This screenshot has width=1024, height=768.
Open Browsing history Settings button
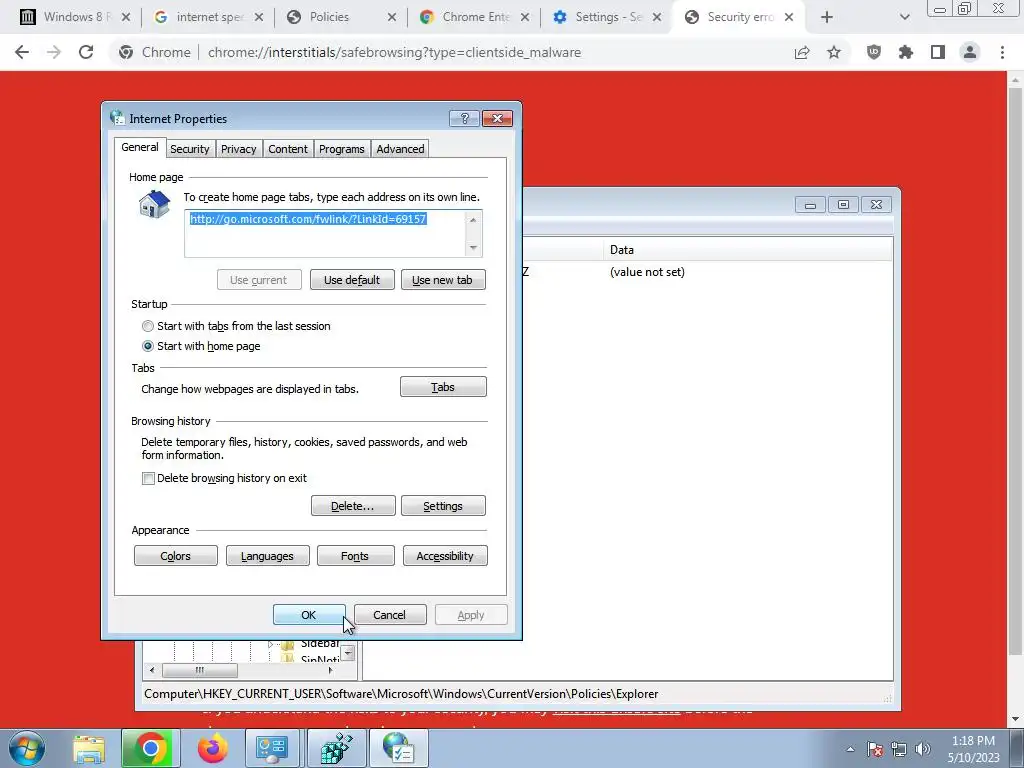point(443,505)
